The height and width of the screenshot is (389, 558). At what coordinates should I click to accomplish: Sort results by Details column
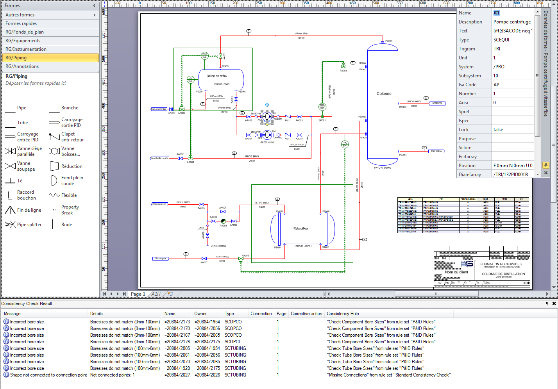[x=126, y=314]
